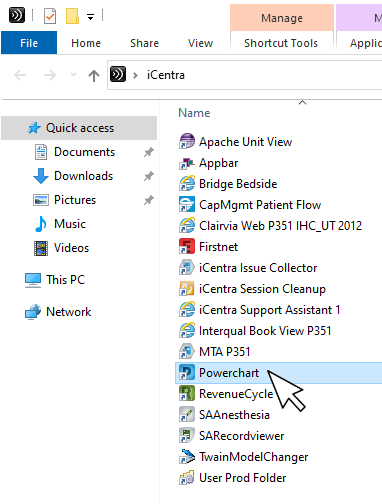This screenshot has width=382, height=504.
Task: Select the Apache Unit View icon
Action: (187, 142)
